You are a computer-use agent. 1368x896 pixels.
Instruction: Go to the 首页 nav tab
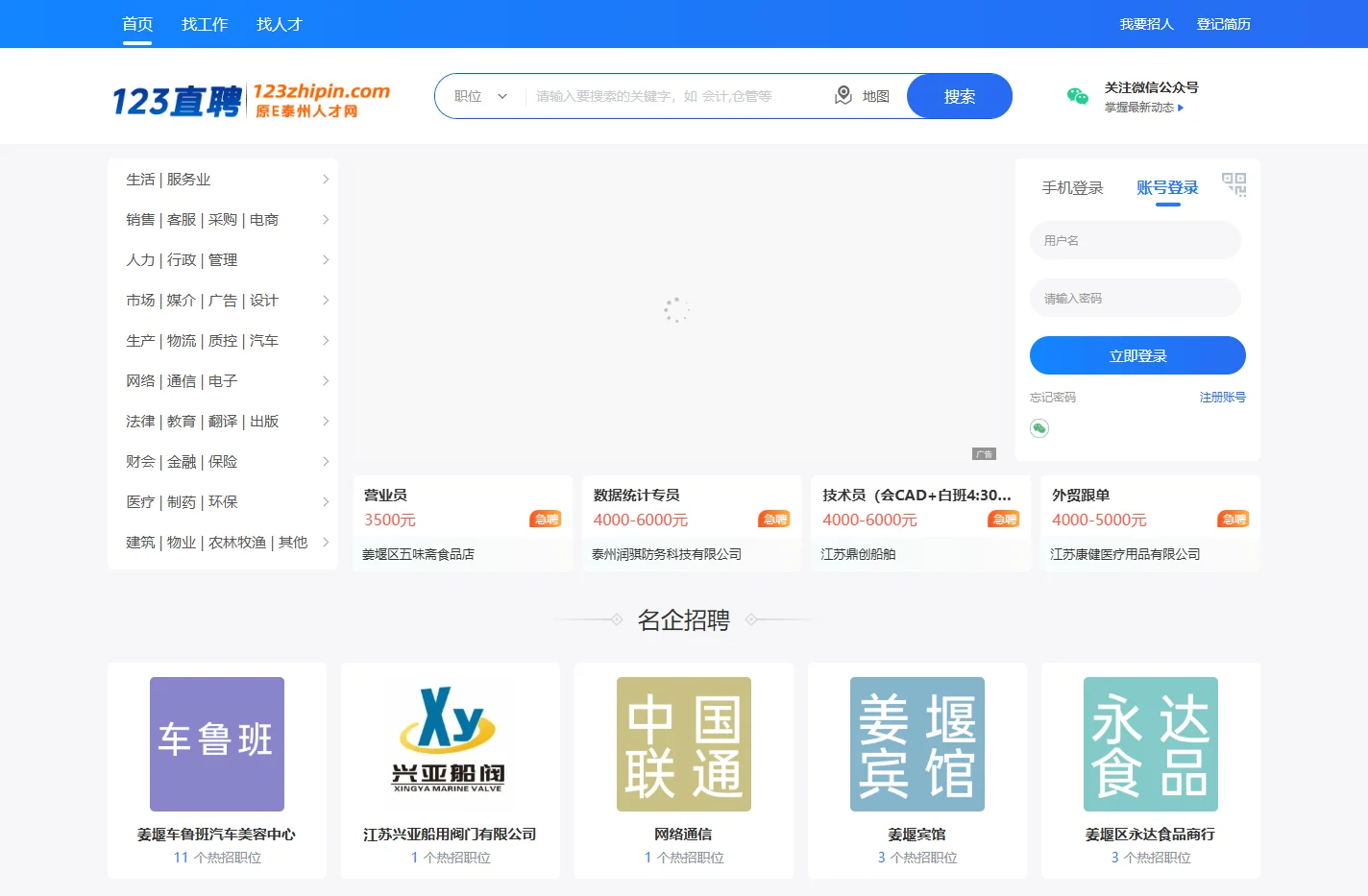(137, 24)
